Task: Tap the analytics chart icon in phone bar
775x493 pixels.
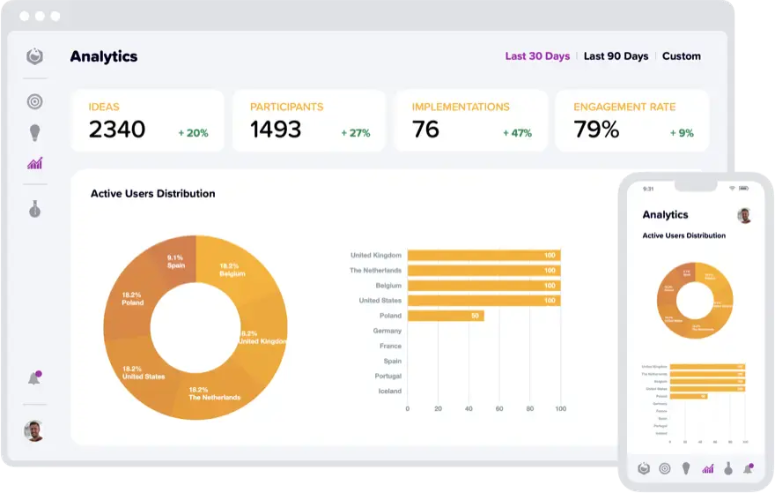Action: (x=708, y=468)
